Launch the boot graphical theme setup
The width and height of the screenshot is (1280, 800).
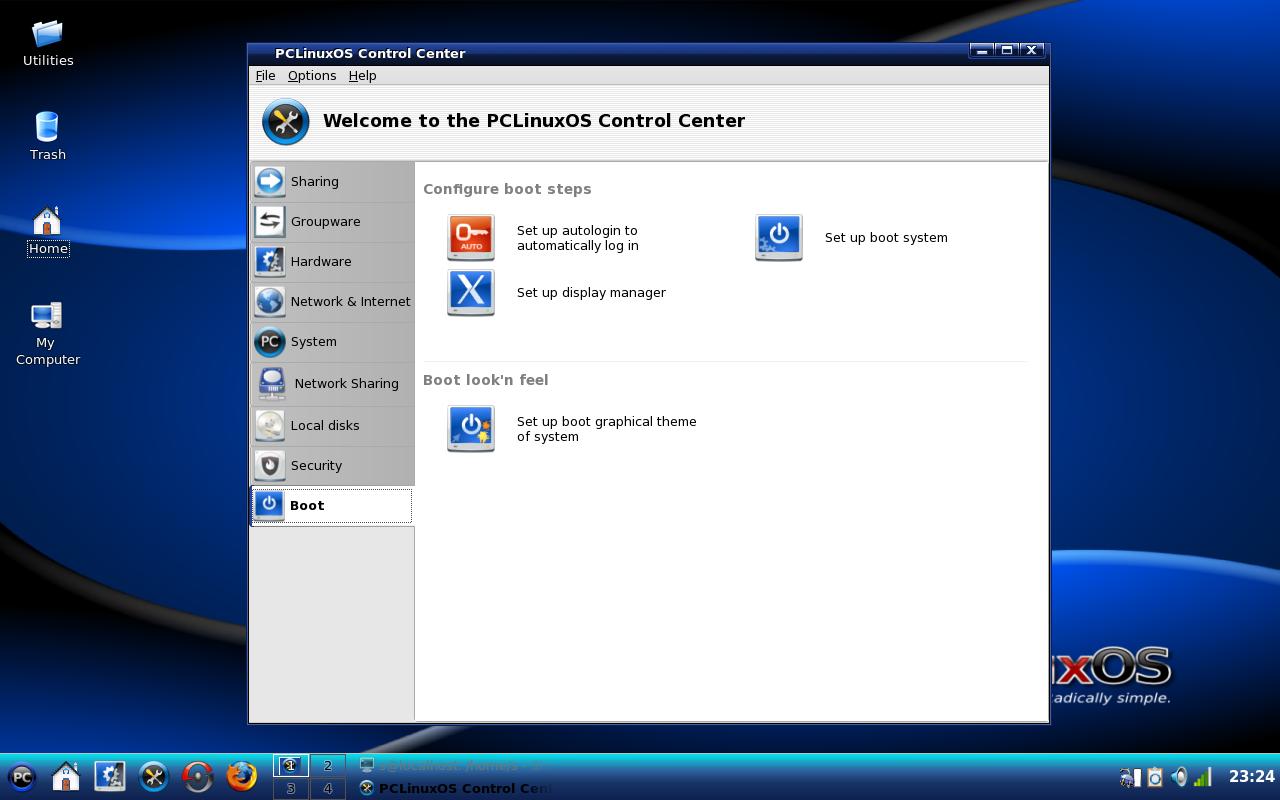pyautogui.click(x=573, y=429)
